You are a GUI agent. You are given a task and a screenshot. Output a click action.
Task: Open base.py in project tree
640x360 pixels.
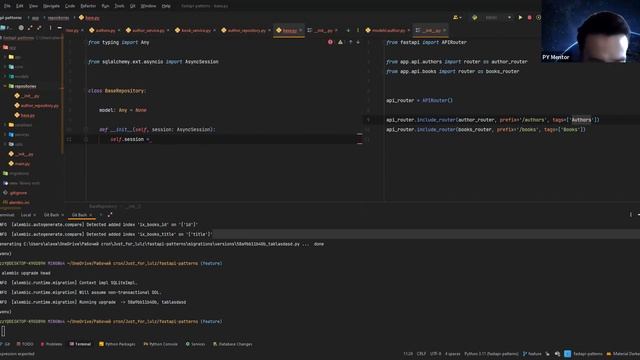click(x=24, y=116)
